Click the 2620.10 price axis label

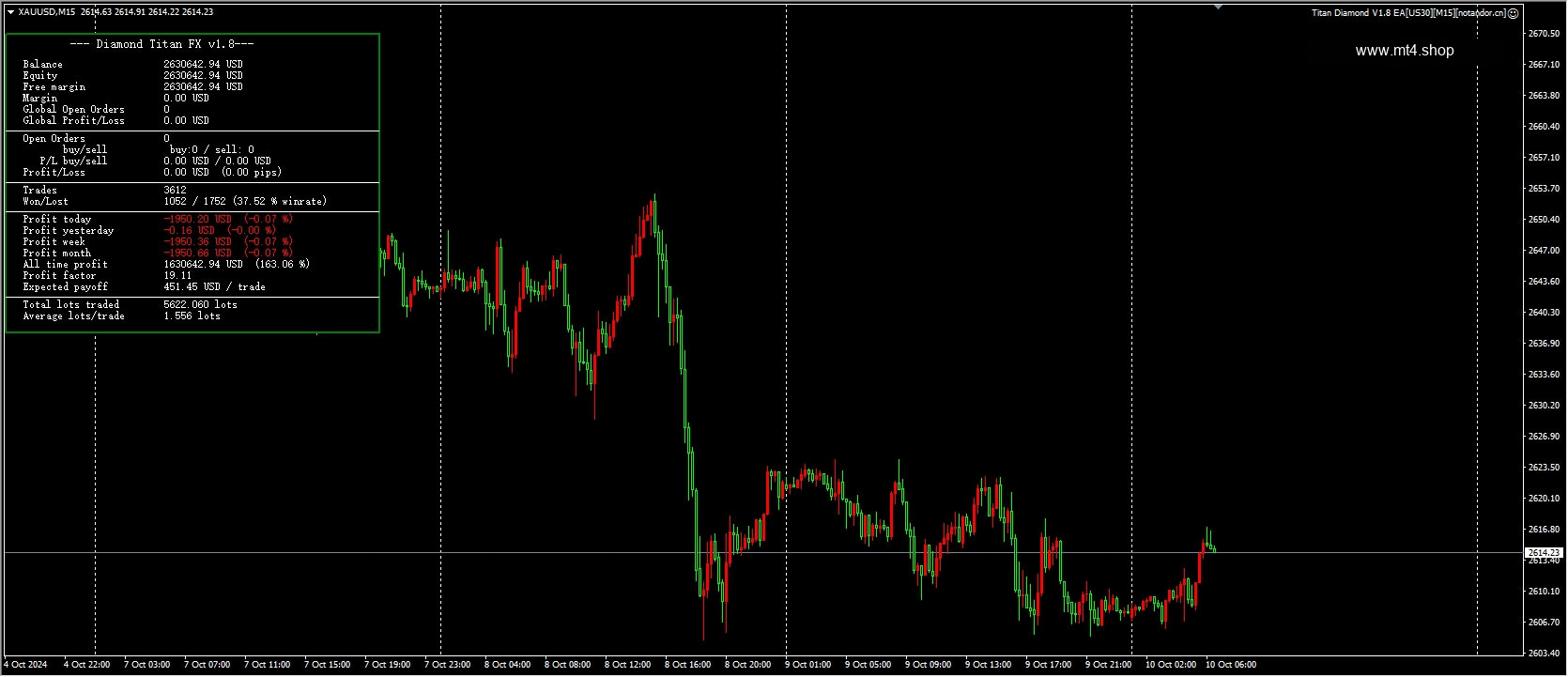coord(1544,499)
